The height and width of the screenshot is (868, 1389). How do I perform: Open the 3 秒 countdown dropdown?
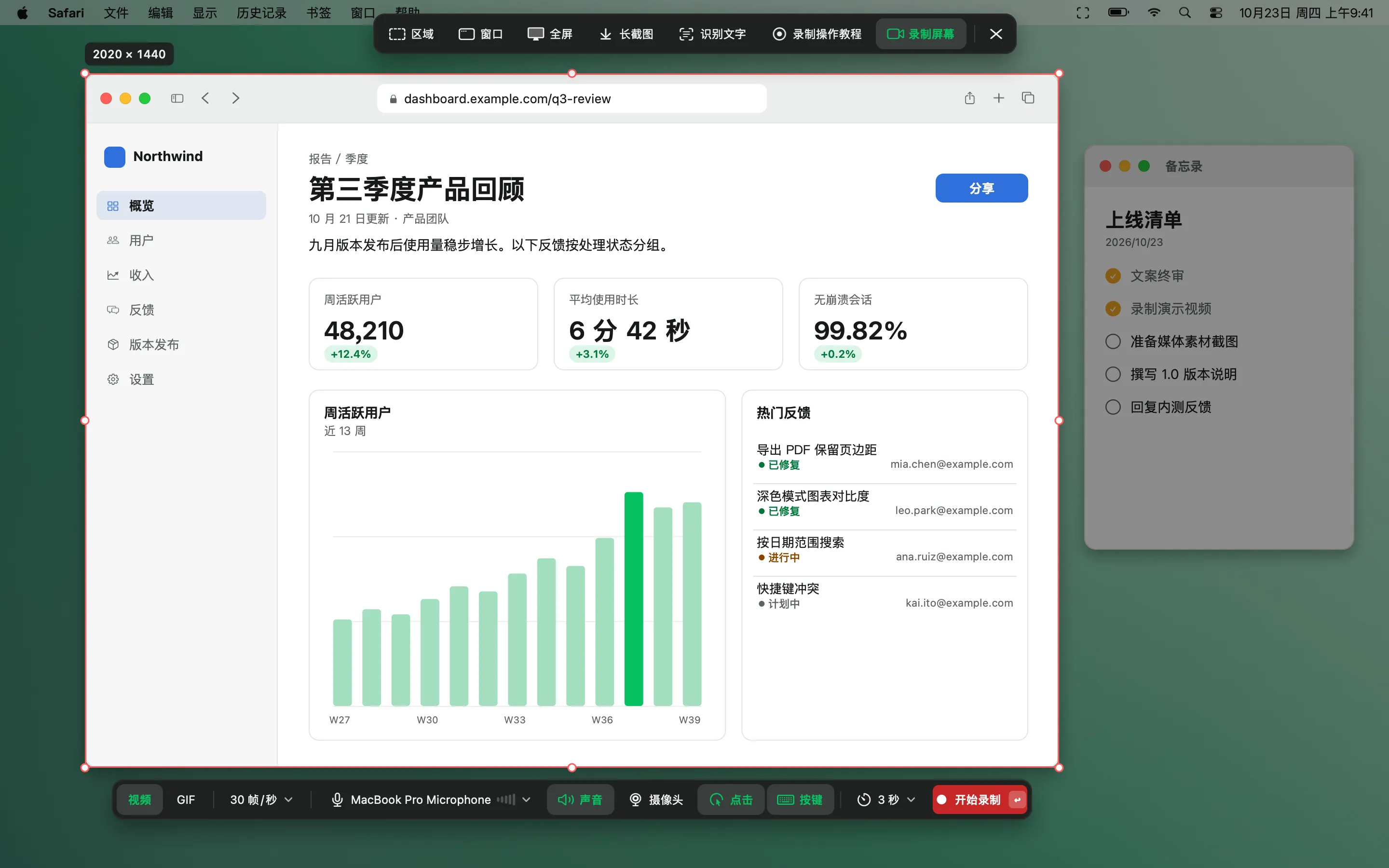point(886,800)
